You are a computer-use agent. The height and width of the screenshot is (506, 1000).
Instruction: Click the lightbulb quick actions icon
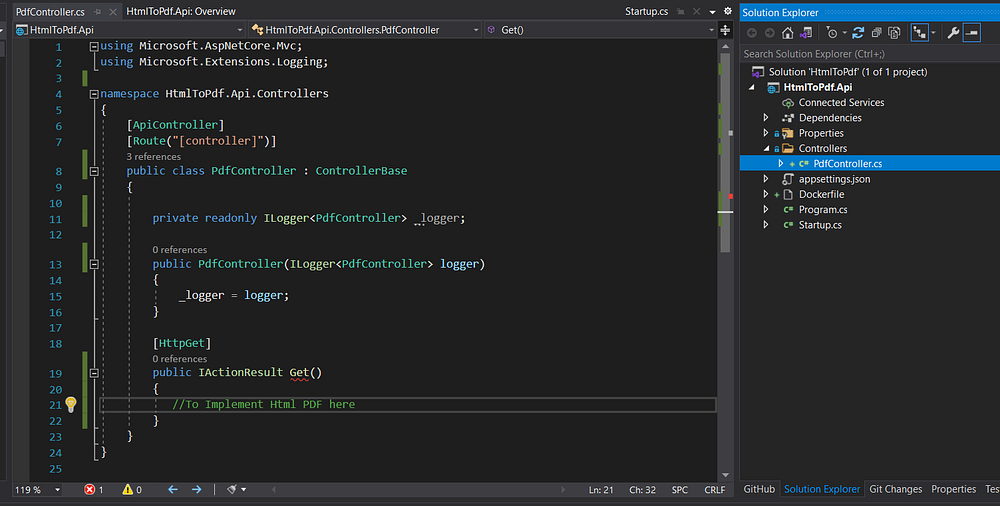tap(71, 404)
